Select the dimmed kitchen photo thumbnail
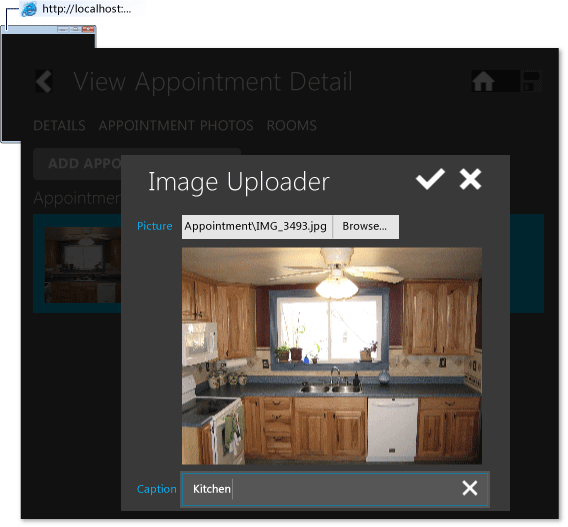Image resolution: width=568 pixels, height=527 pixels. [x=83, y=265]
